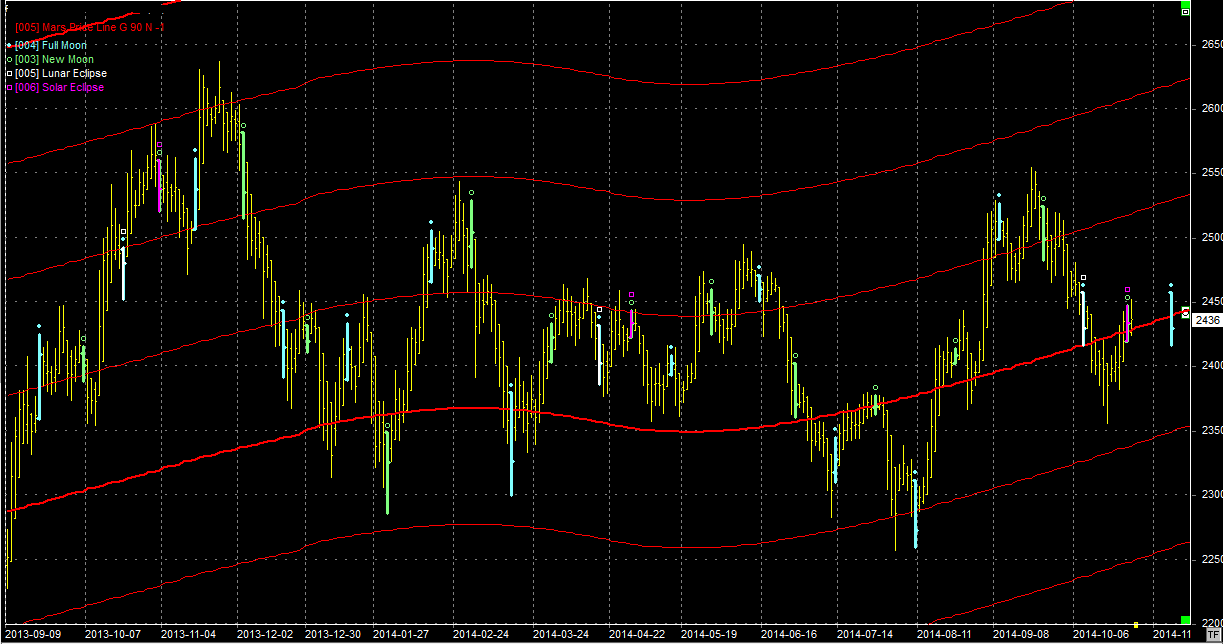Screen dimensions: 1223x644
Task: Click the white Lunar Eclipse legend square
Action: (9, 73)
